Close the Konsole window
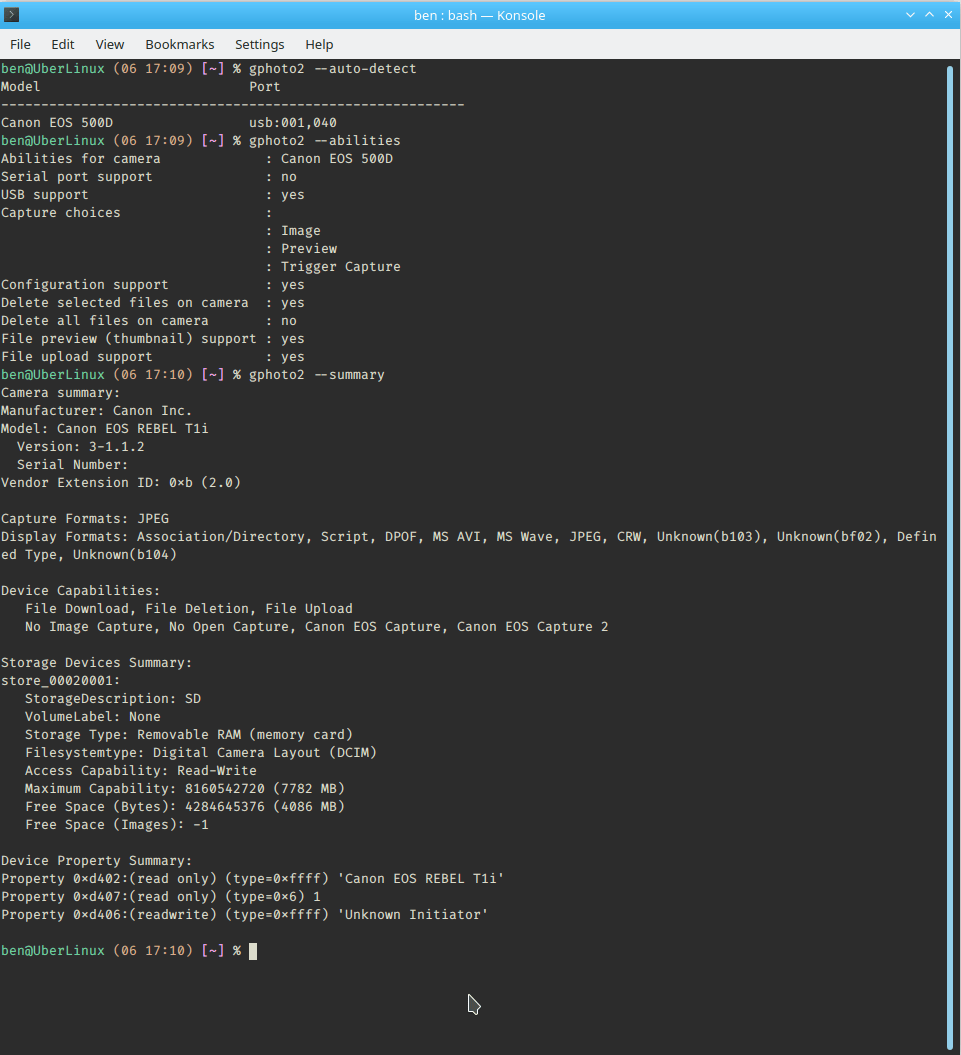 pos(949,15)
